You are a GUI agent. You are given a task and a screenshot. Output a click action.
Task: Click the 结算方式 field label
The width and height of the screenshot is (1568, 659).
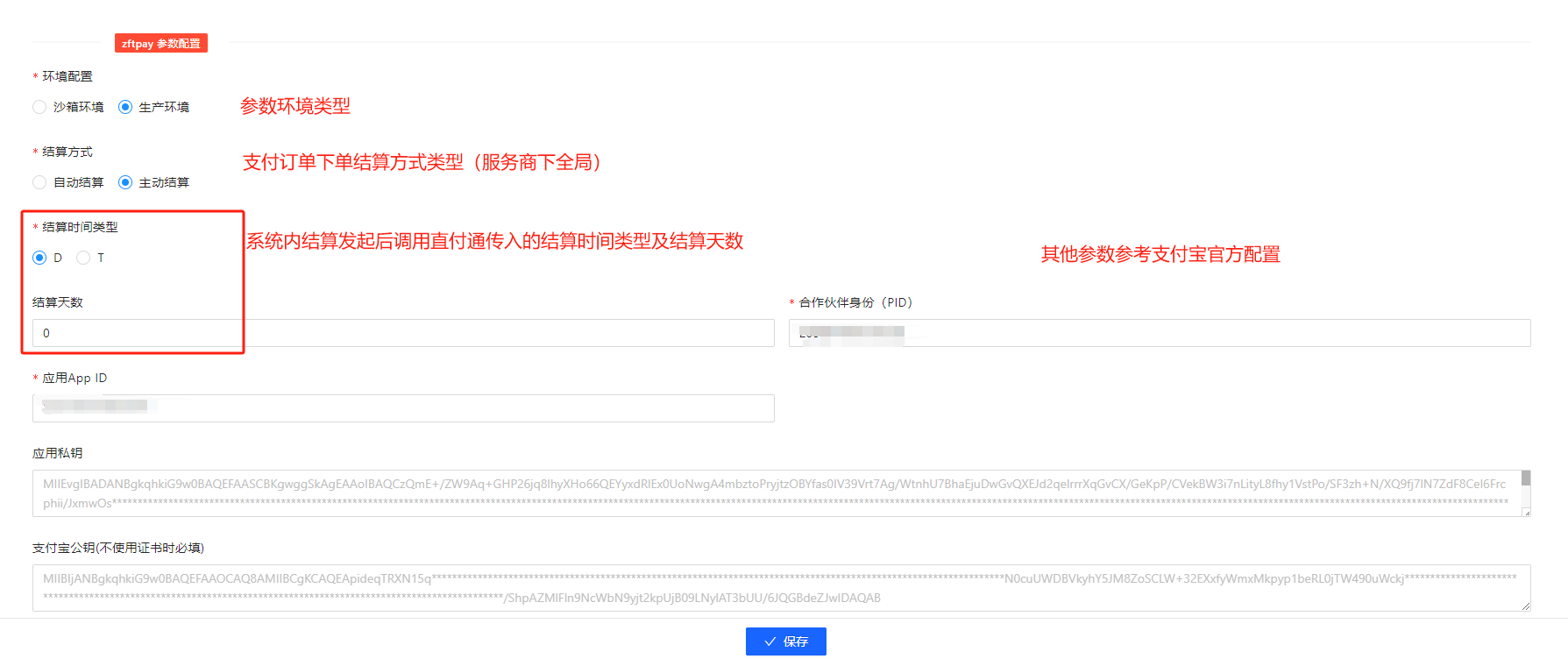click(67, 152)
